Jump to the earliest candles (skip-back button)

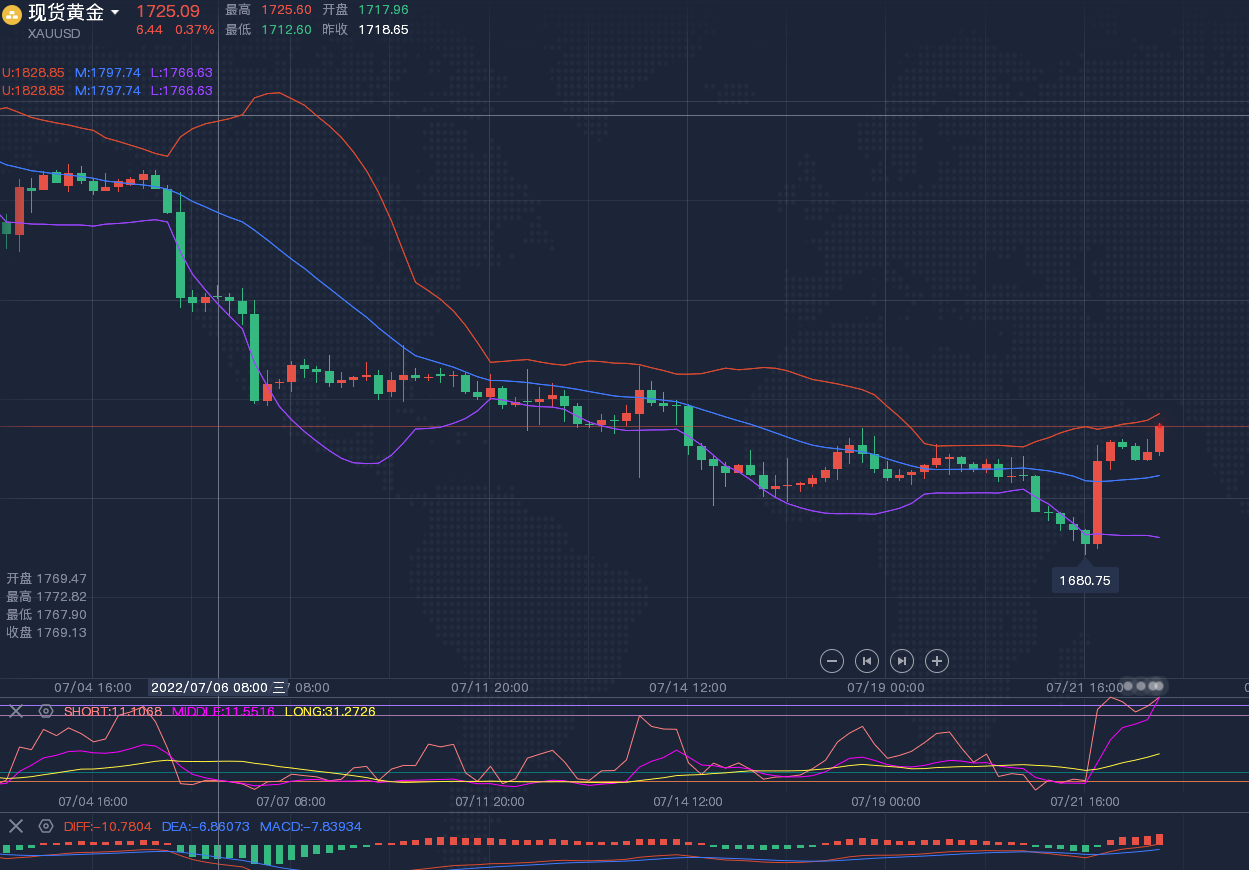point(867,660)
